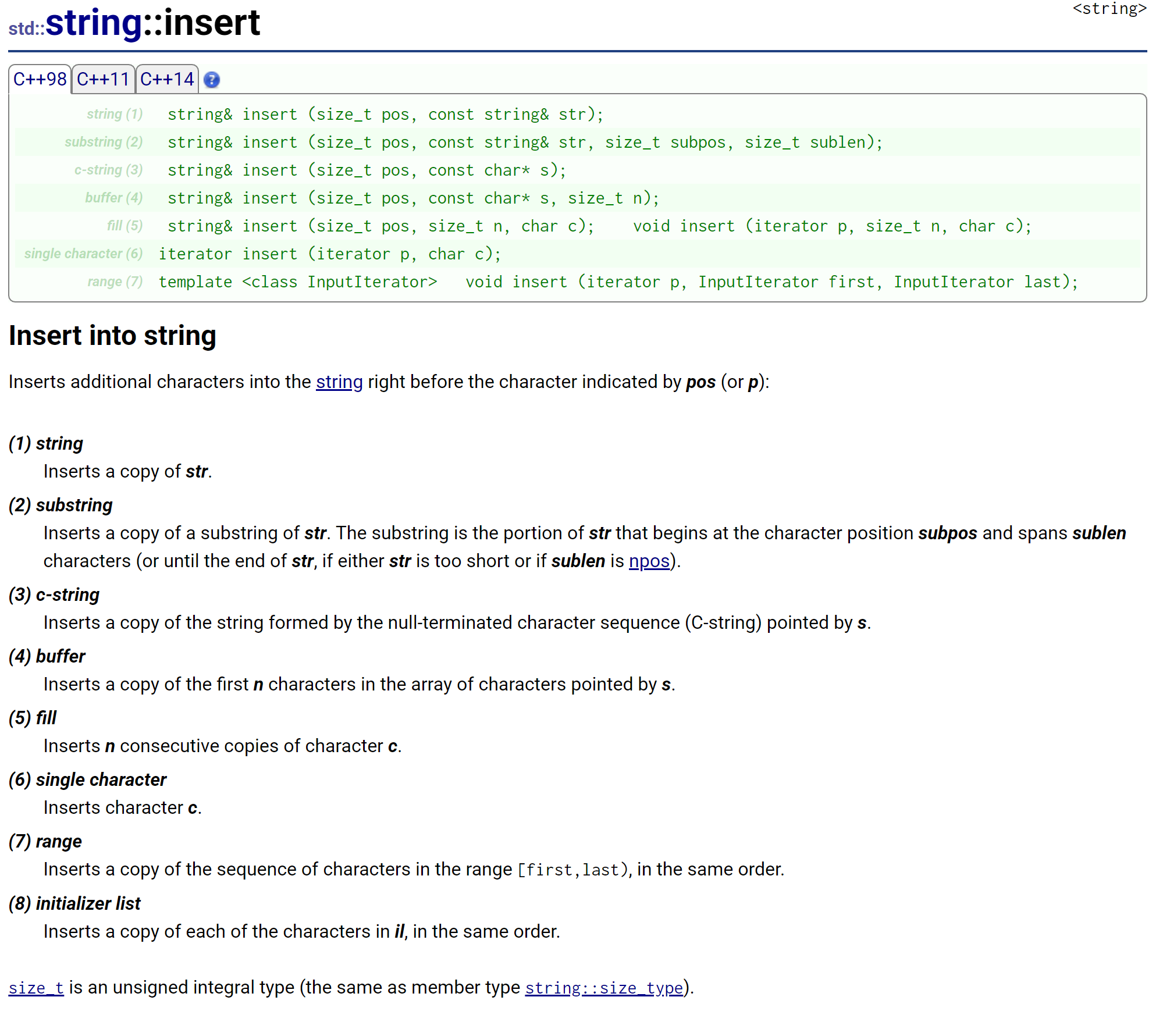Switch to the C++14 tab
Screen dimensions: 1170x1036
click(167, 79)
